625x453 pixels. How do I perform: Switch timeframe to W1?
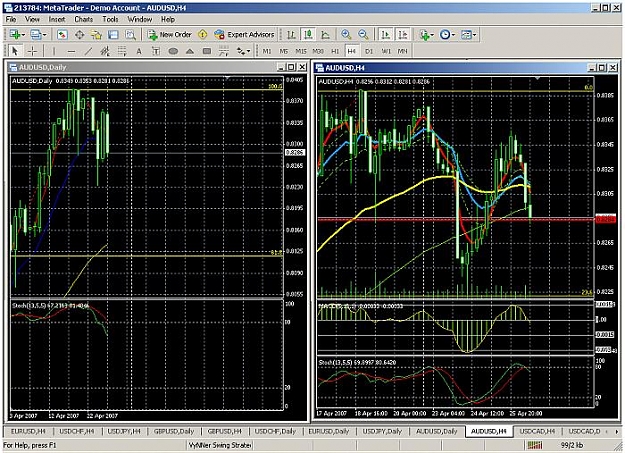(x=386, y=51)
